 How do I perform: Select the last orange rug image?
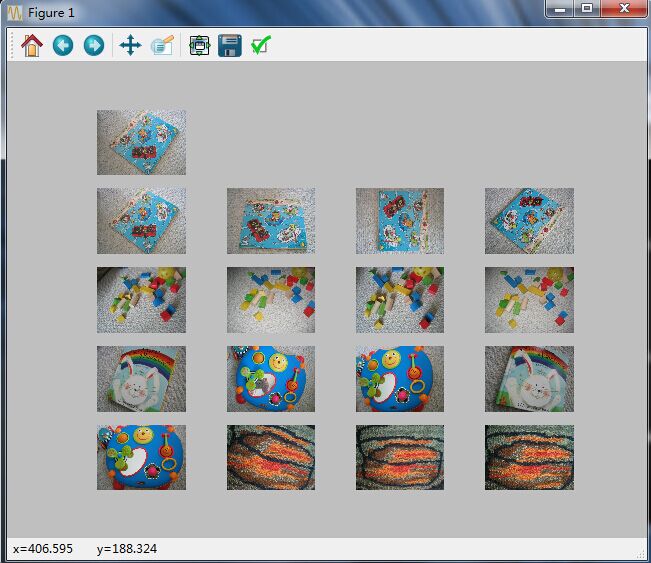click(529, 457)
